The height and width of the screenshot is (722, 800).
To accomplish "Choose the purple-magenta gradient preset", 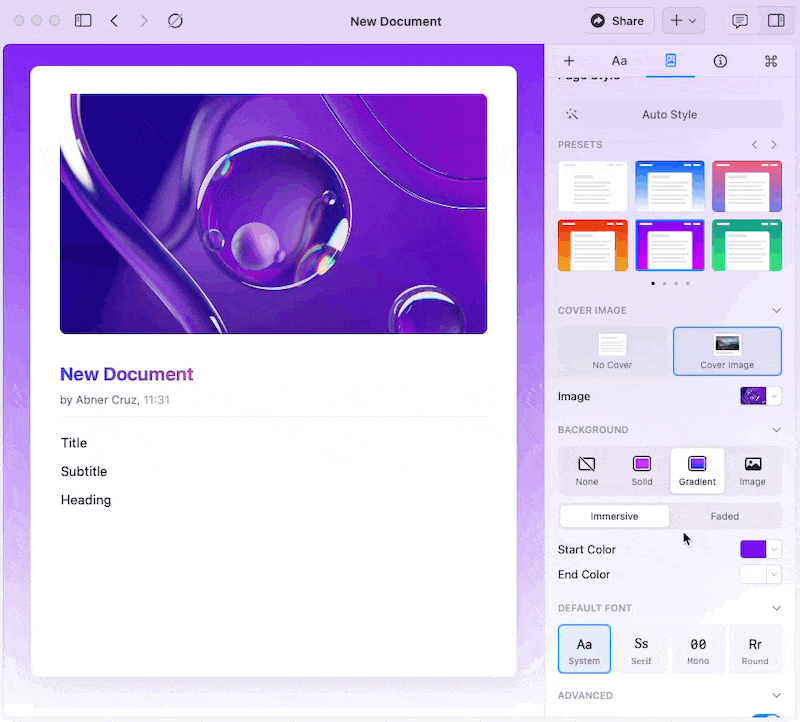I will click(x=669, y=245).
